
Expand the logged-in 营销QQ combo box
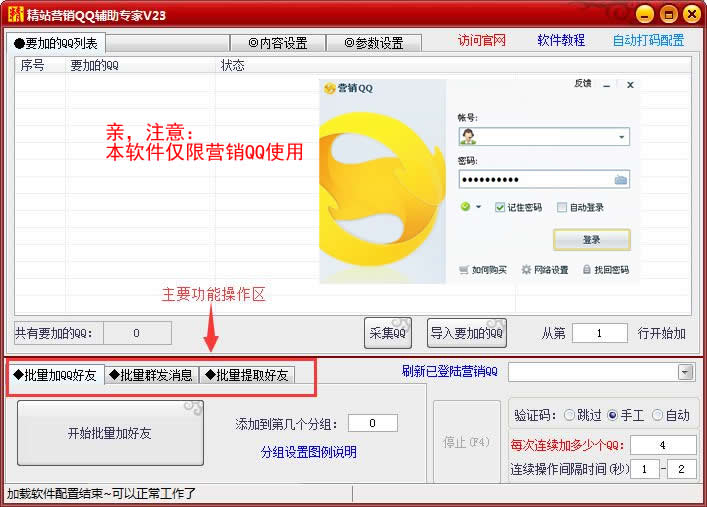[x=685, y=373]
